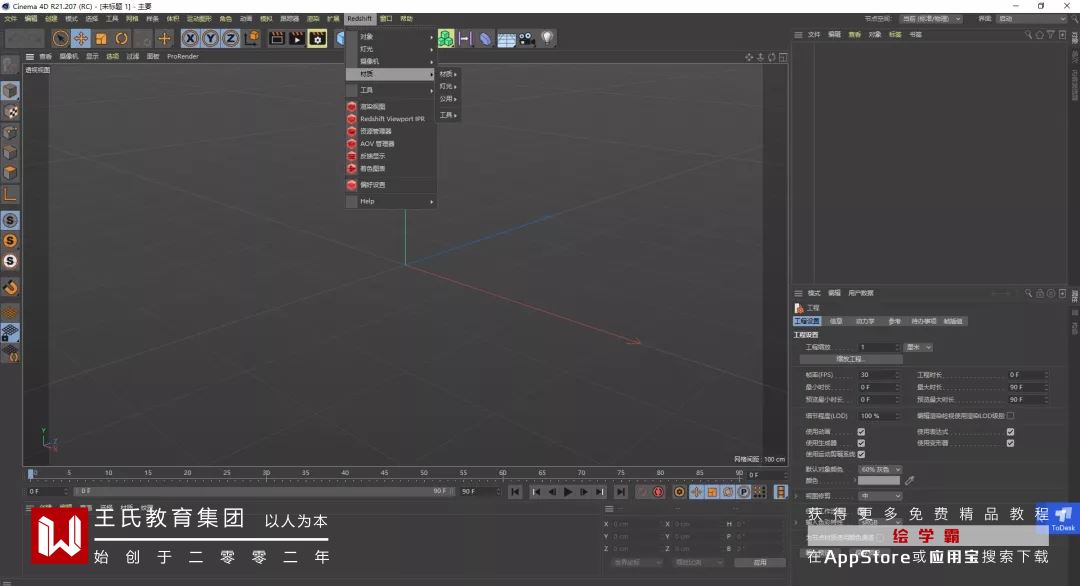Click the coordinate system cube icon
The image size is (1080, 586).
tap(252, 39)
